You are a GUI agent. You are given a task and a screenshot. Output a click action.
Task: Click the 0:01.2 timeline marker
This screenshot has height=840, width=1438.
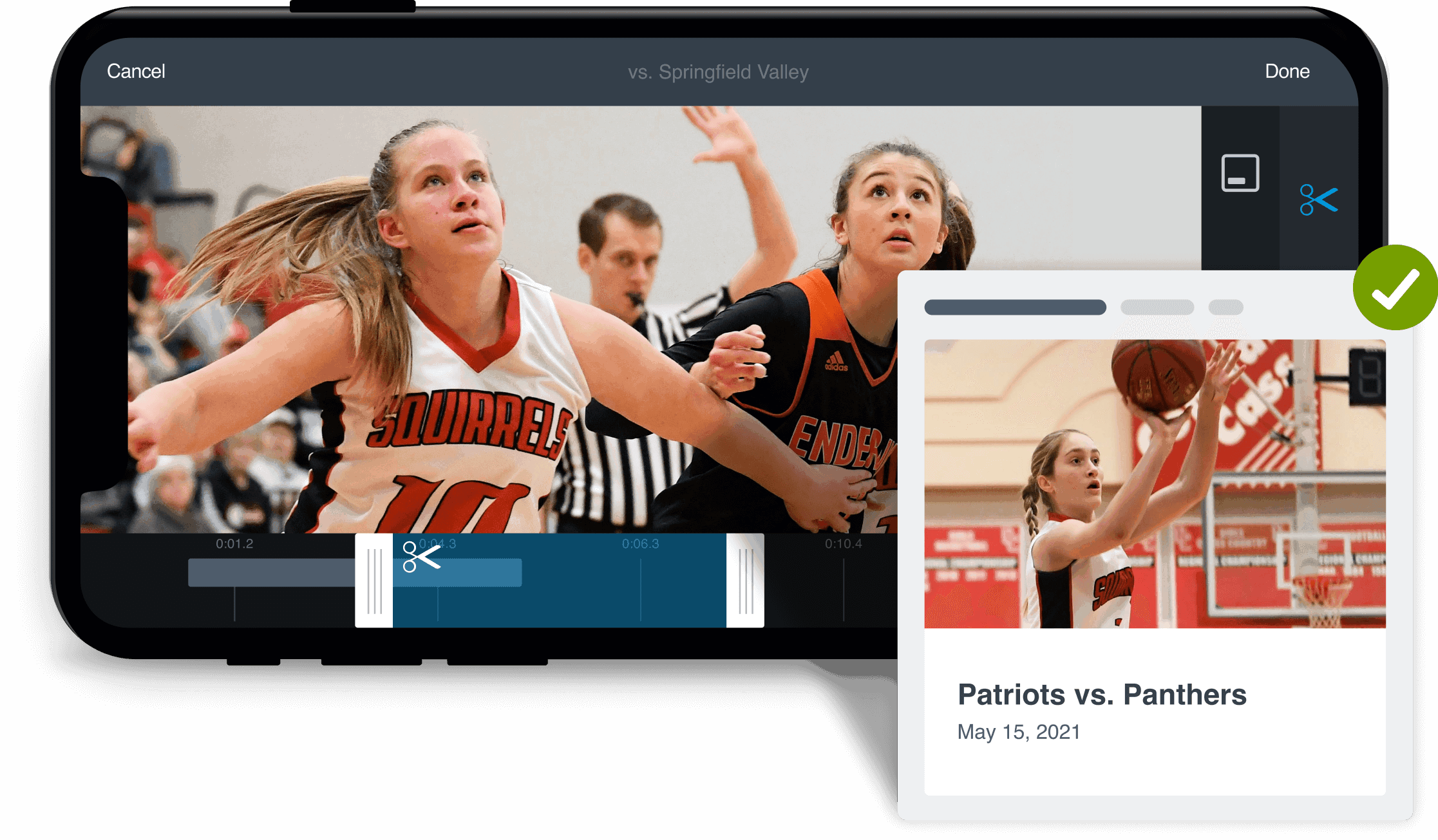tap(234, 544)
